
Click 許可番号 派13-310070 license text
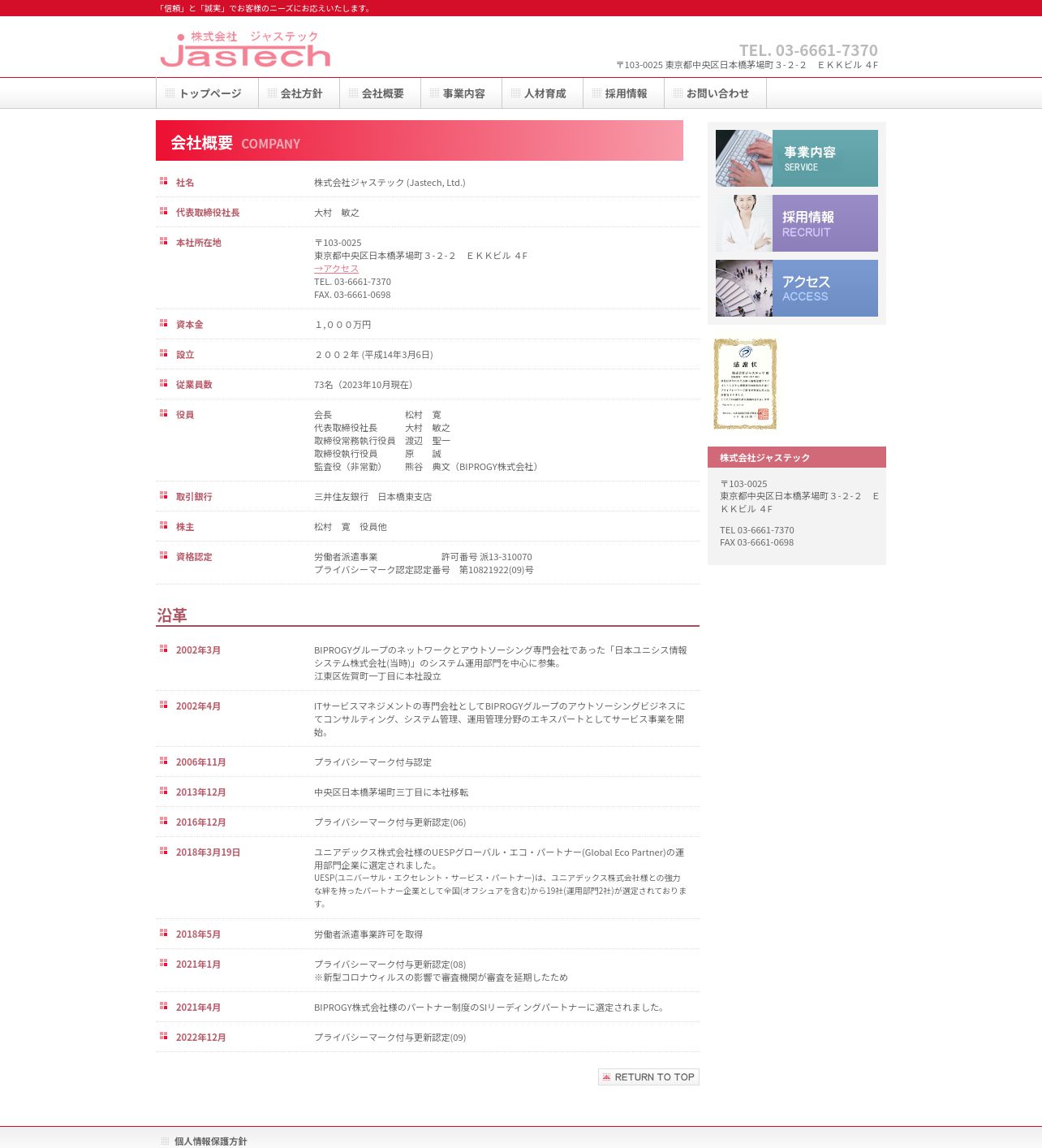tap(487, 557)
